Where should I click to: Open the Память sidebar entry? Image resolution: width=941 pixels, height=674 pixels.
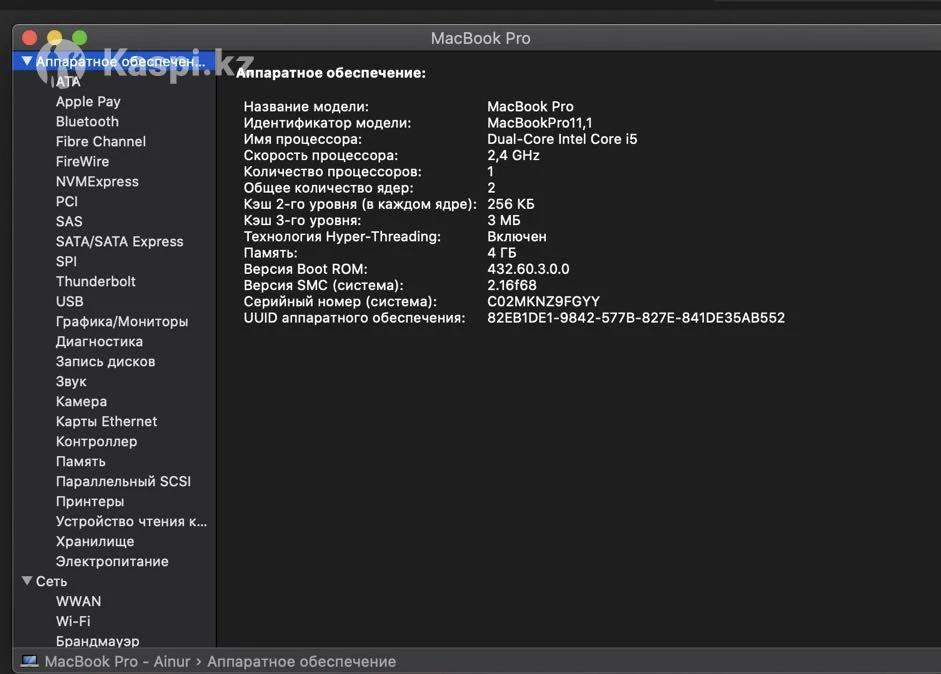tap(81, 461)
